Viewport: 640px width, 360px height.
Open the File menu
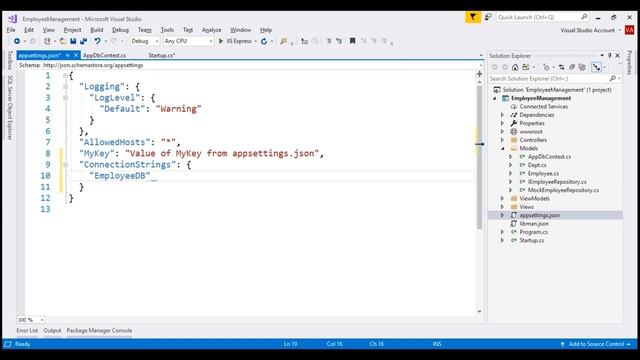pos(11,30)
